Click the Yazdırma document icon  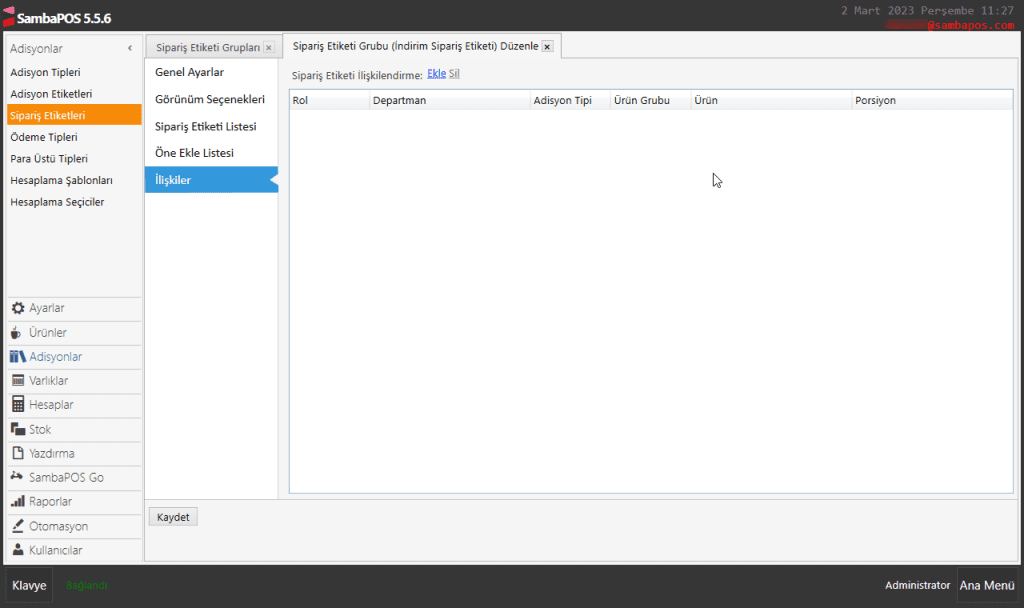(x=18, y=453)
